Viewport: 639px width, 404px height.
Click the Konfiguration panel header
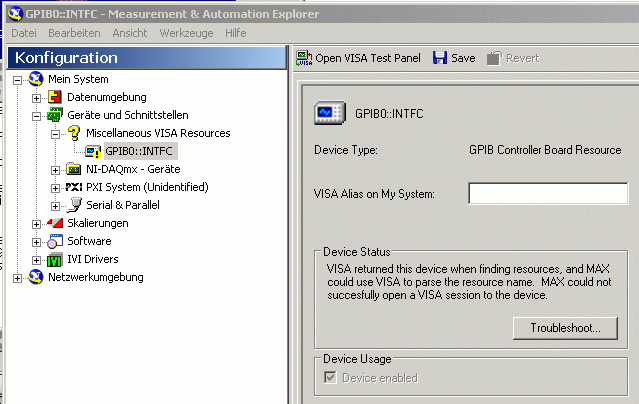(148, 58)
